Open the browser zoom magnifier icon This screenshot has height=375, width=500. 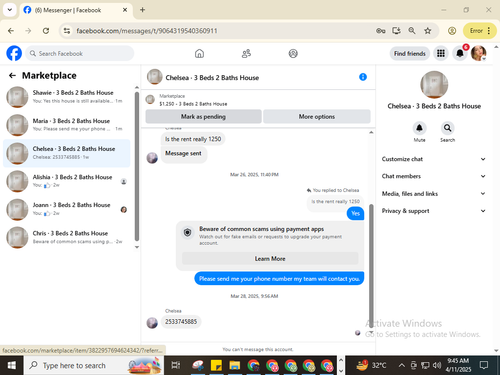(412, 31)
